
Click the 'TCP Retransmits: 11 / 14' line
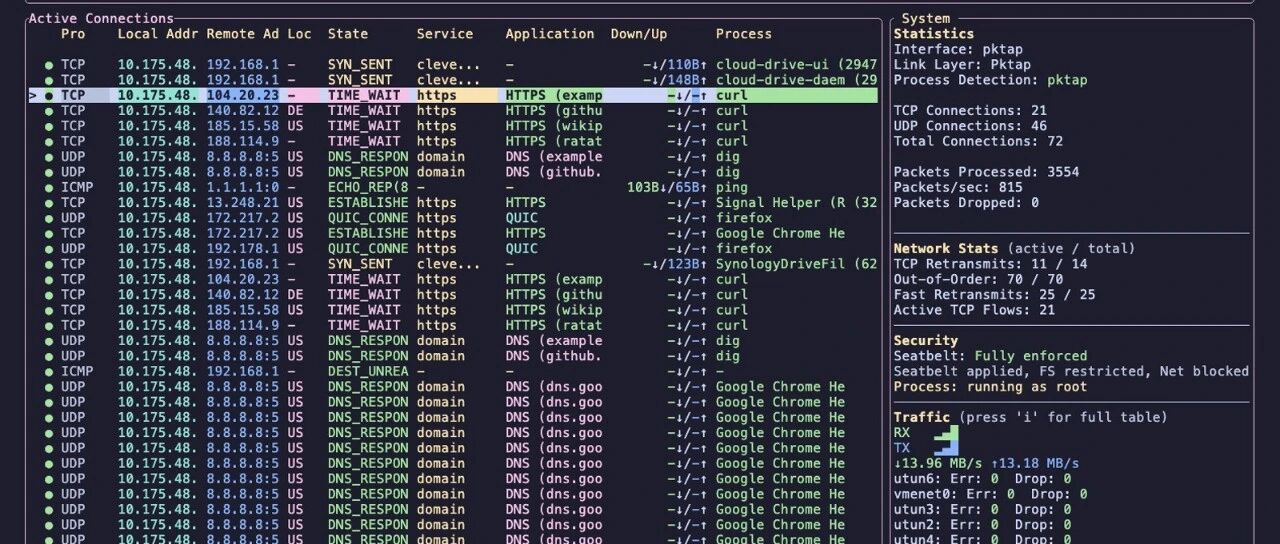coord(991,264)
